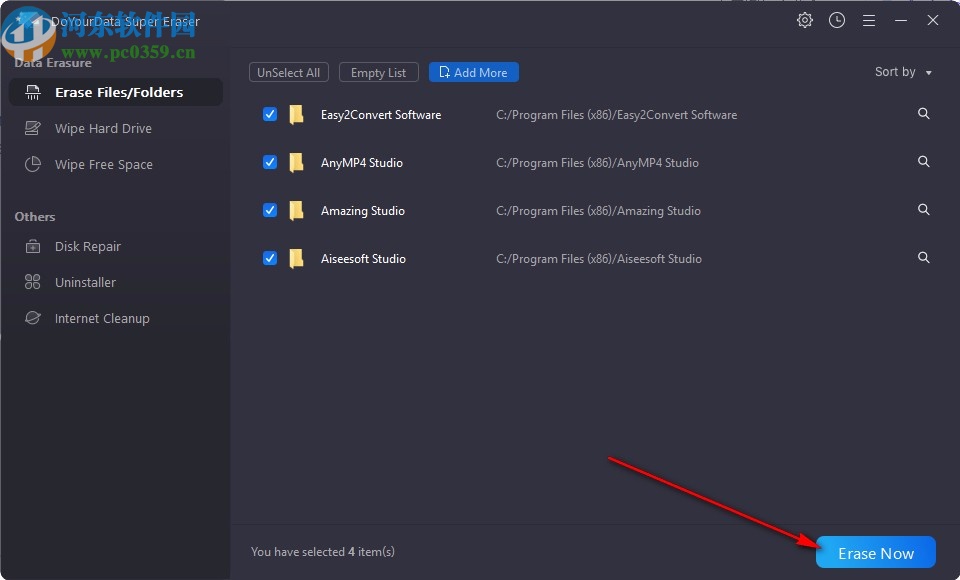Click the Easy2Convert Software folder icon

click(296, 115)
